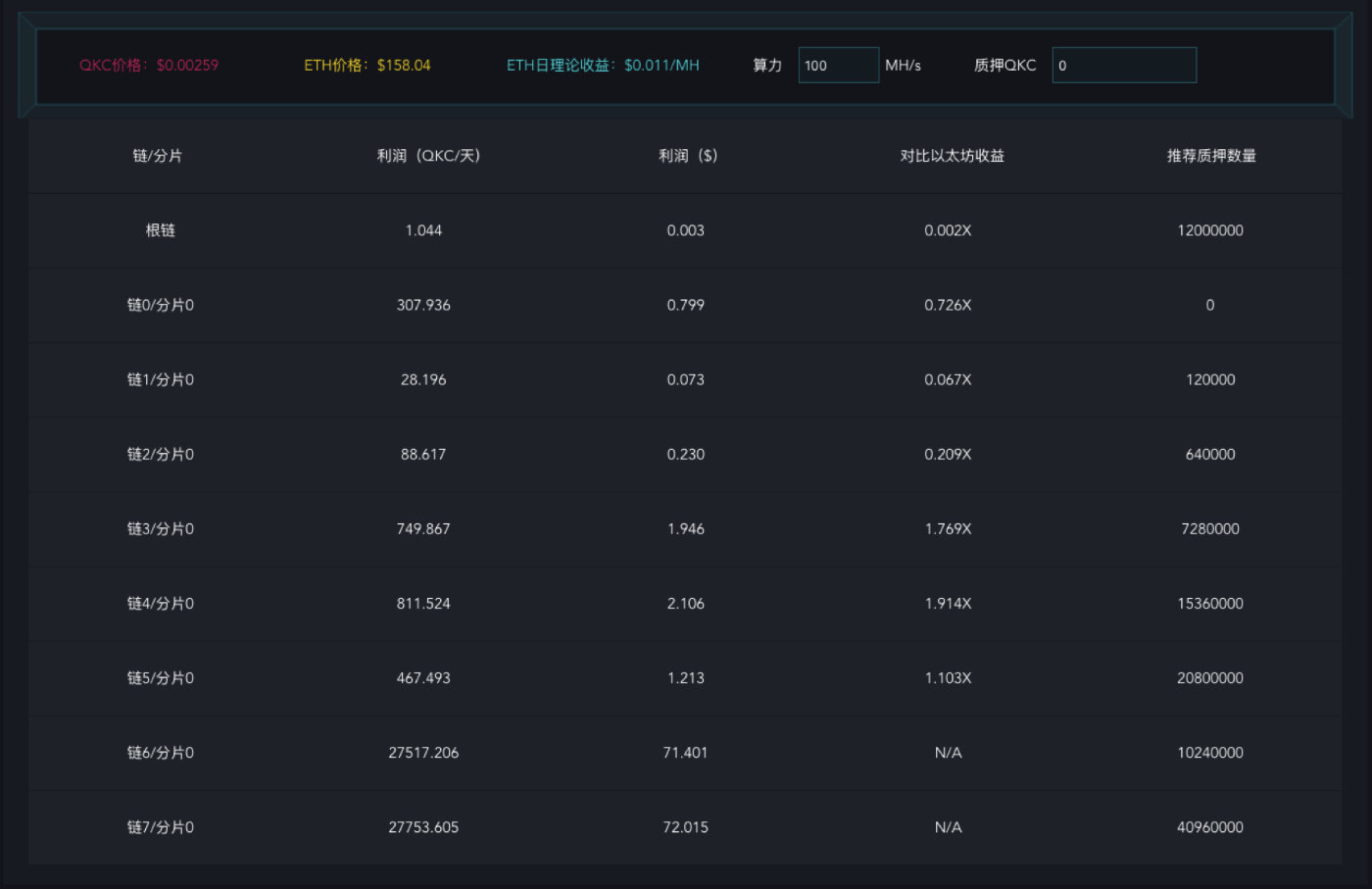Click the 1.914X Ethereum comparison cell

pyautogui.click(x=948, y=604)
